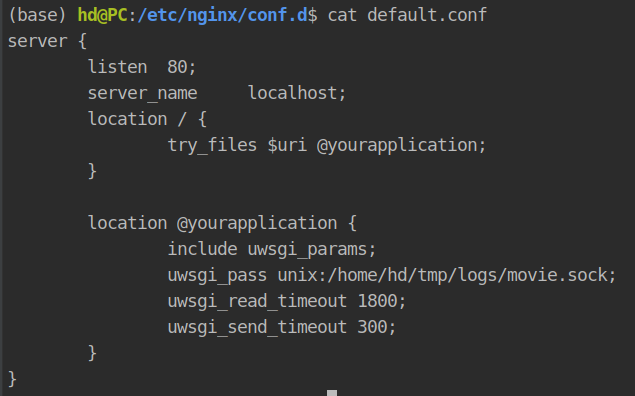Image resolution: width=635 pixels, height=396 pixels.
Task: Click the uwsgi_pass directive keyword
Action: (x=217, y=276)
